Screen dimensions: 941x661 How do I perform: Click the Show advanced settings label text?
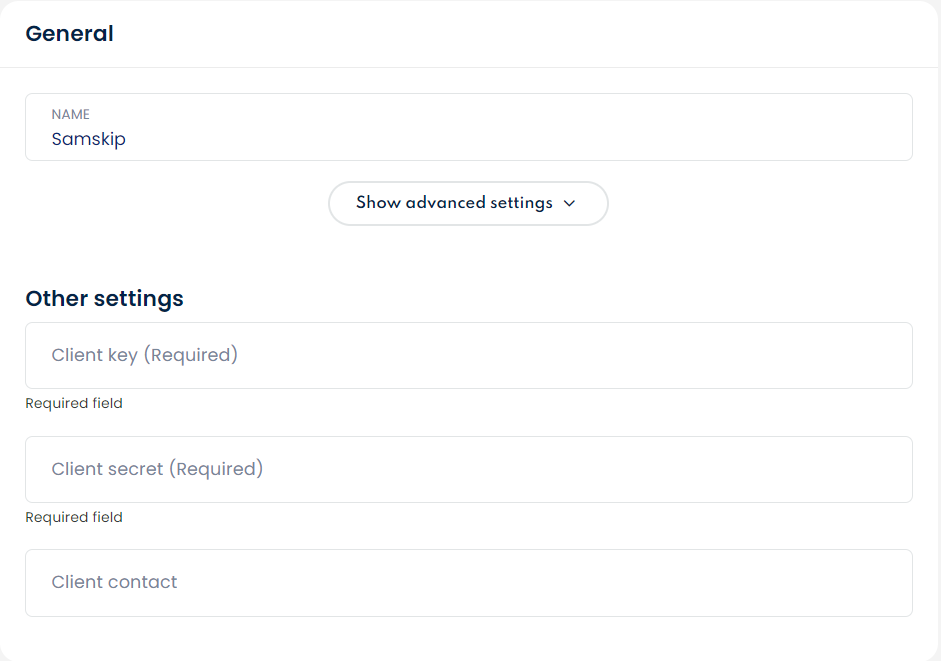454,203
